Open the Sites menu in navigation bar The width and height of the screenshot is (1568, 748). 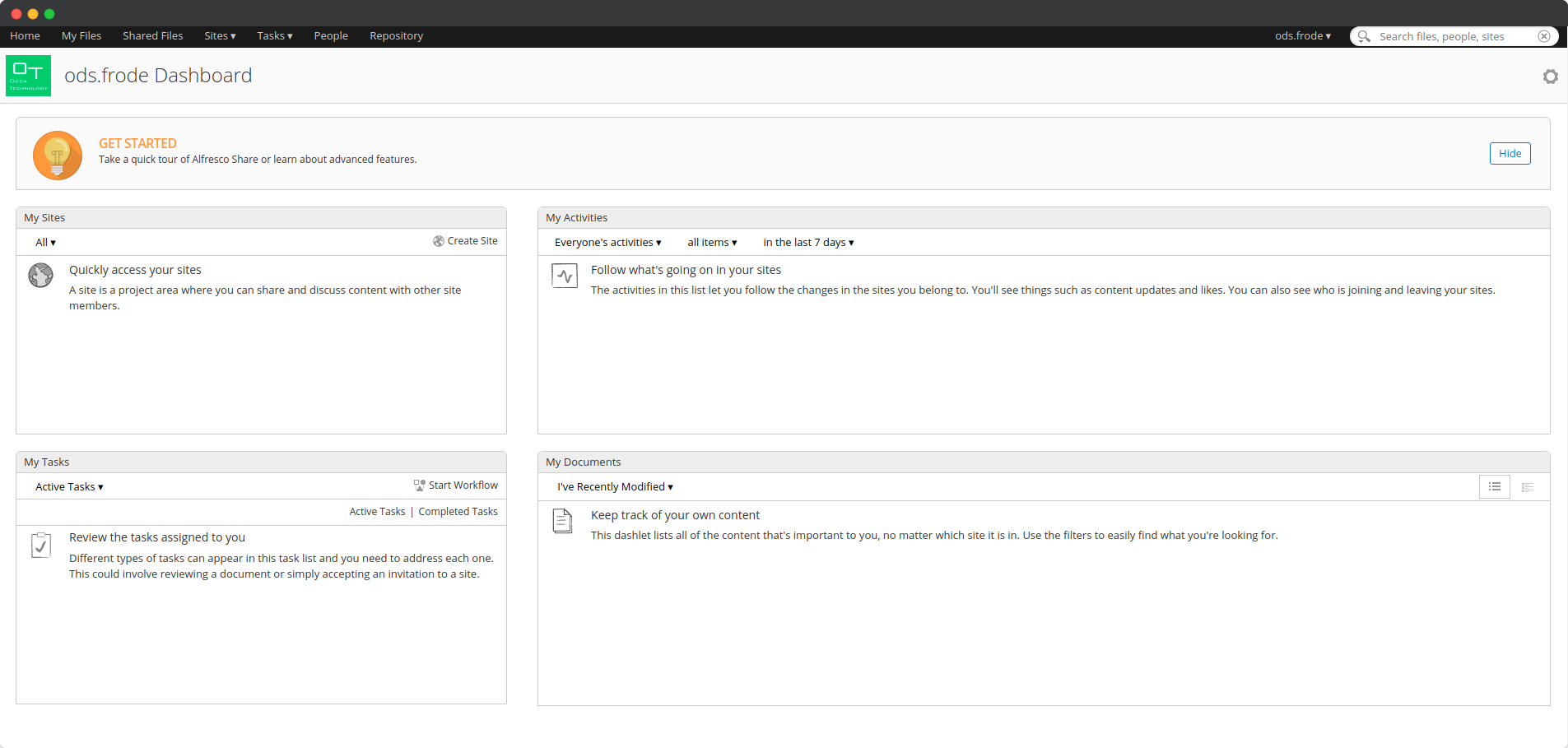click(x=220, y=36)
